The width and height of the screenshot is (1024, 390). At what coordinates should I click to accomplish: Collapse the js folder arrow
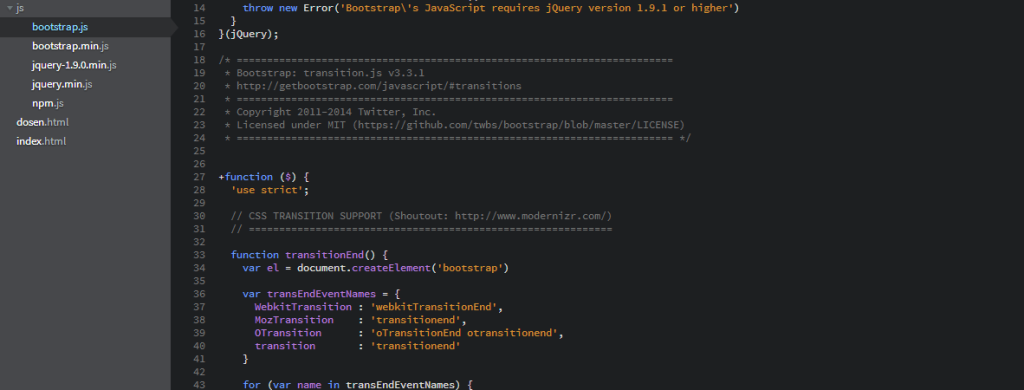coord(10,8)
